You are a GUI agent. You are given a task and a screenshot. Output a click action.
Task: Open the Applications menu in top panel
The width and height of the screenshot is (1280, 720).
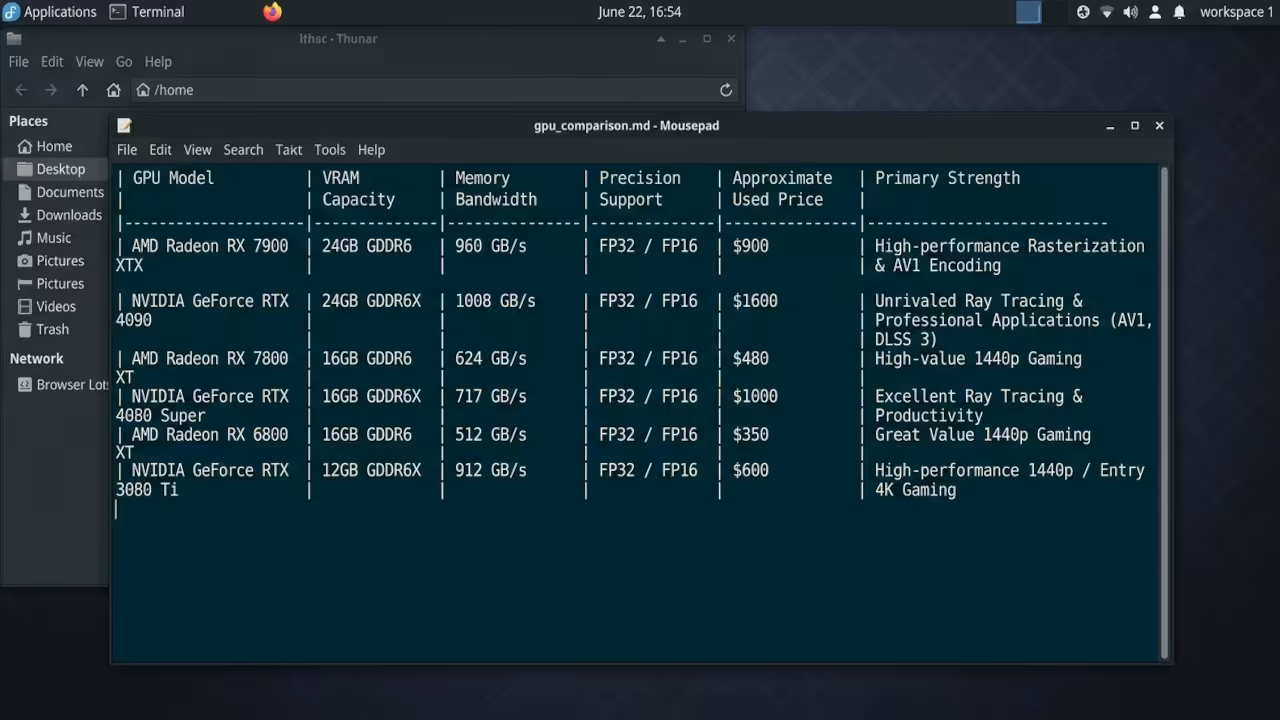pos(50,12)
